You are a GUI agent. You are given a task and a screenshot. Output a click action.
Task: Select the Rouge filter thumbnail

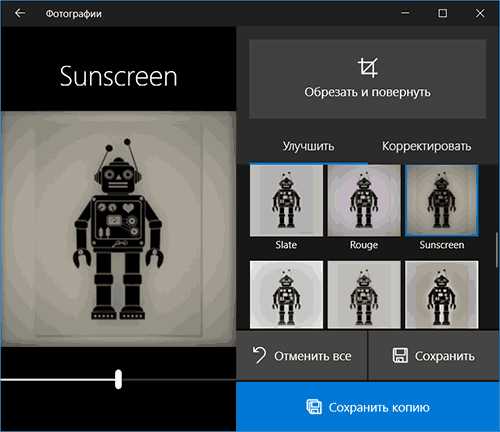[x=364, y=201]
